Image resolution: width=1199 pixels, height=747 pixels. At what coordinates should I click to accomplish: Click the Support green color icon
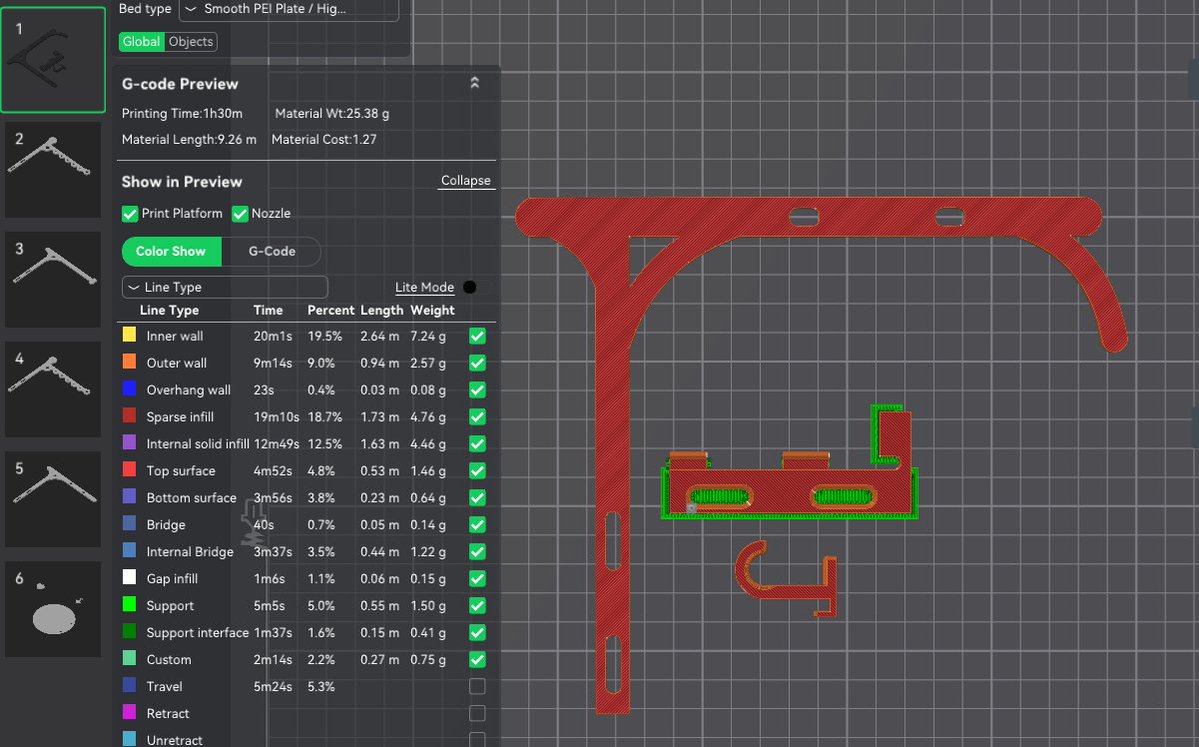(x=129, y=605)
